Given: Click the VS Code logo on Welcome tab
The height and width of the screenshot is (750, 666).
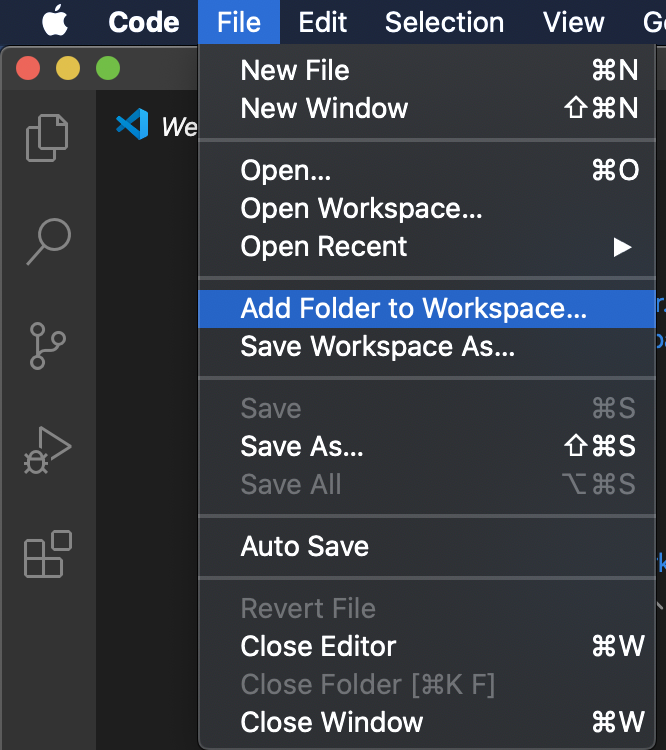Looking at the screenshot, I should click(x=132, y=124).
